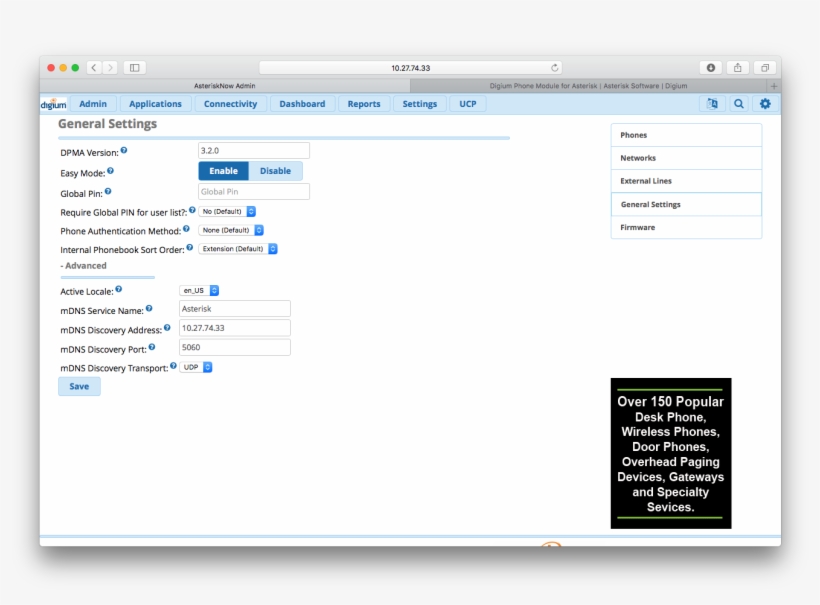Open help for mDNS Service Name
The image size is (820, 605).
(150, 309)
